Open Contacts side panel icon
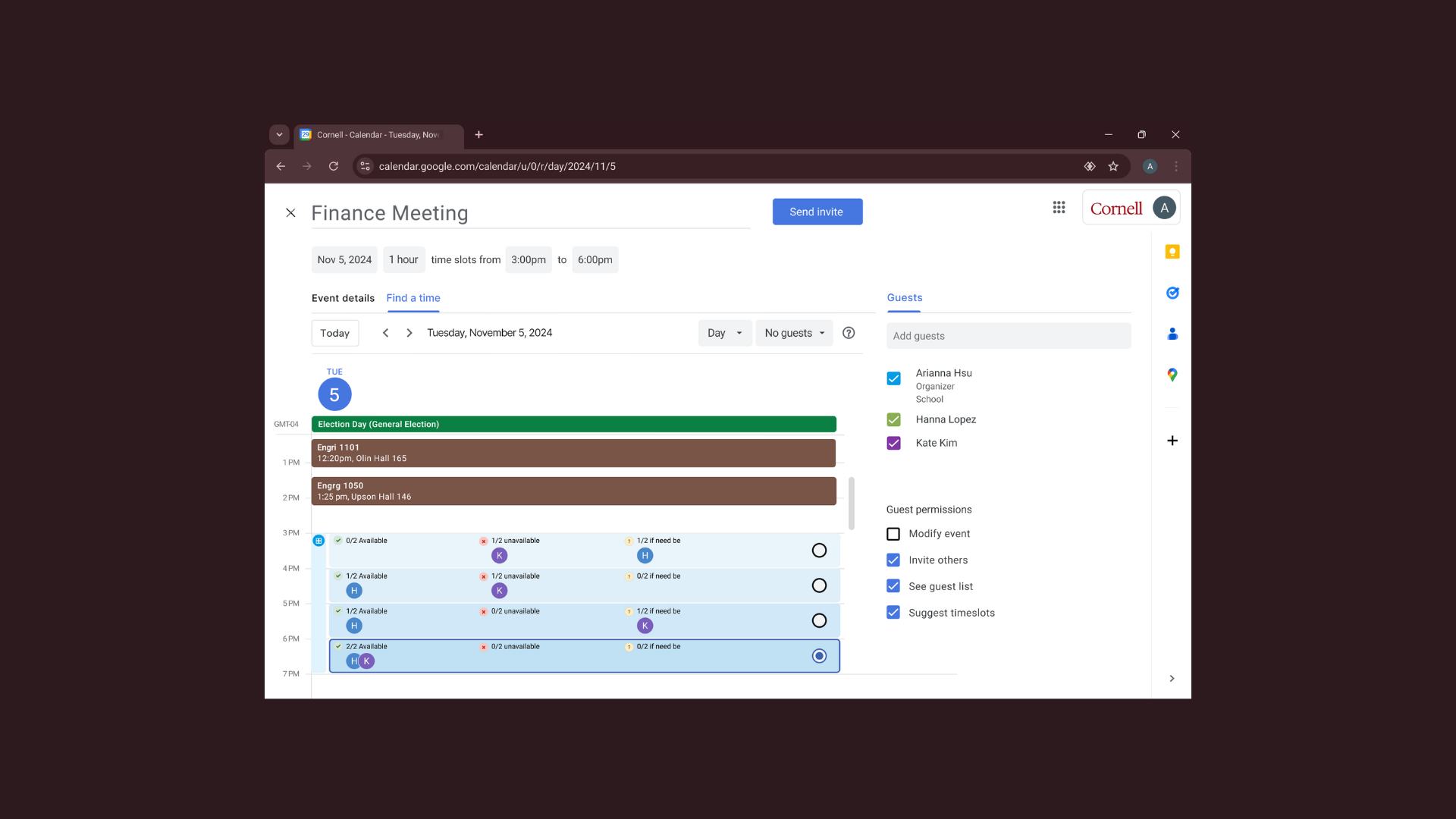This screenshot has height=819, width=1456. 1172,334
